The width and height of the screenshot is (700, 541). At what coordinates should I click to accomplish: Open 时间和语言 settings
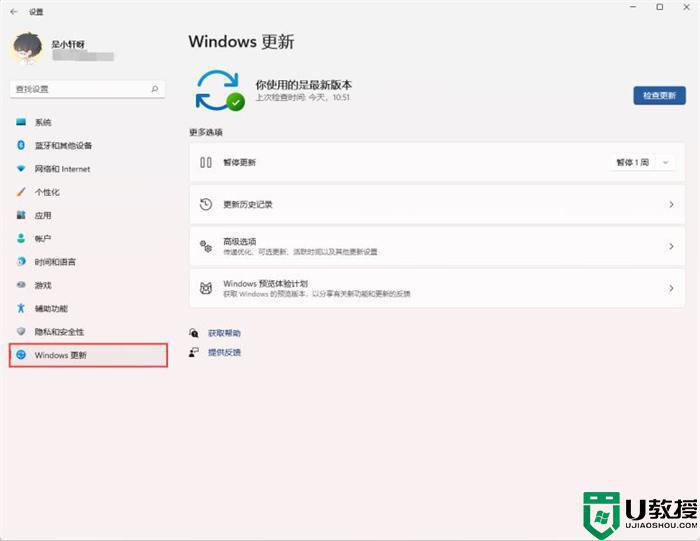click(88, 262)
